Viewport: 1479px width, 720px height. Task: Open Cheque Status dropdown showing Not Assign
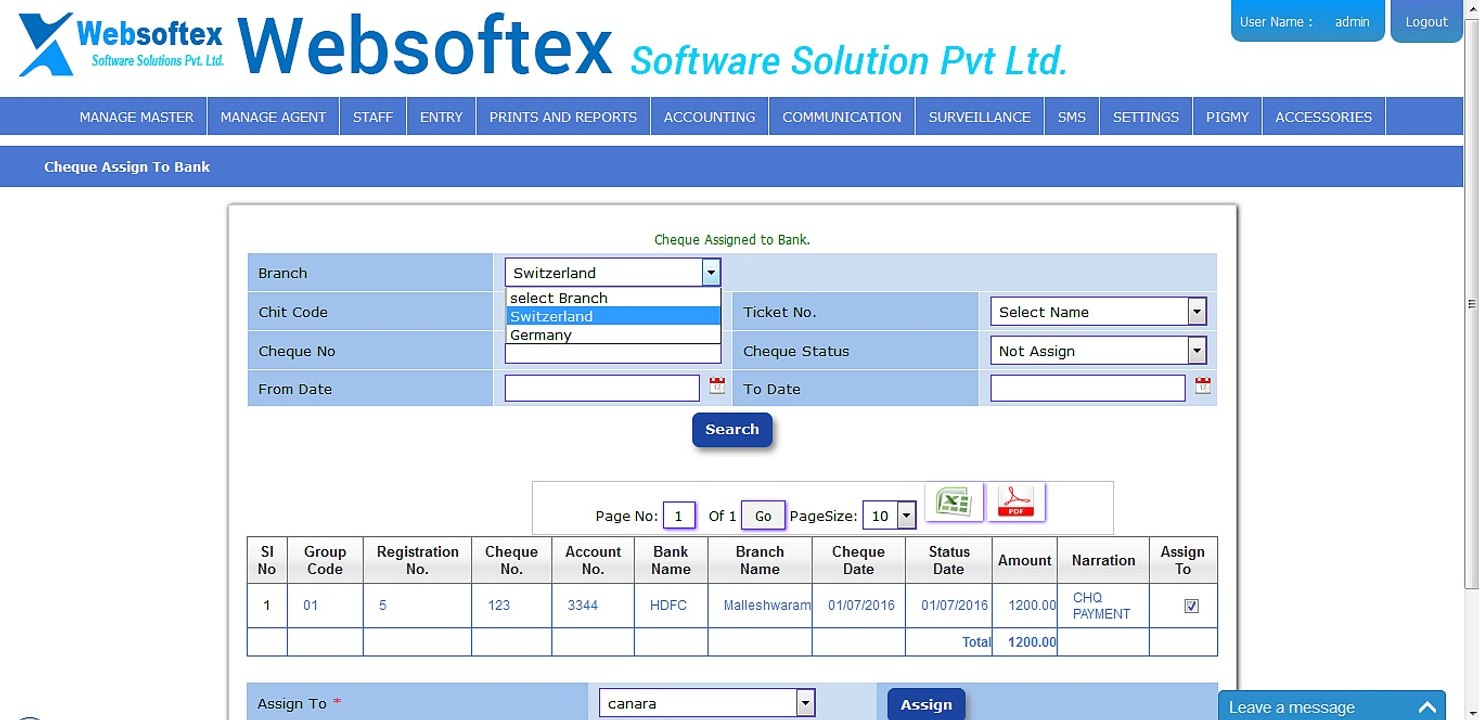tap(1098, 351)
